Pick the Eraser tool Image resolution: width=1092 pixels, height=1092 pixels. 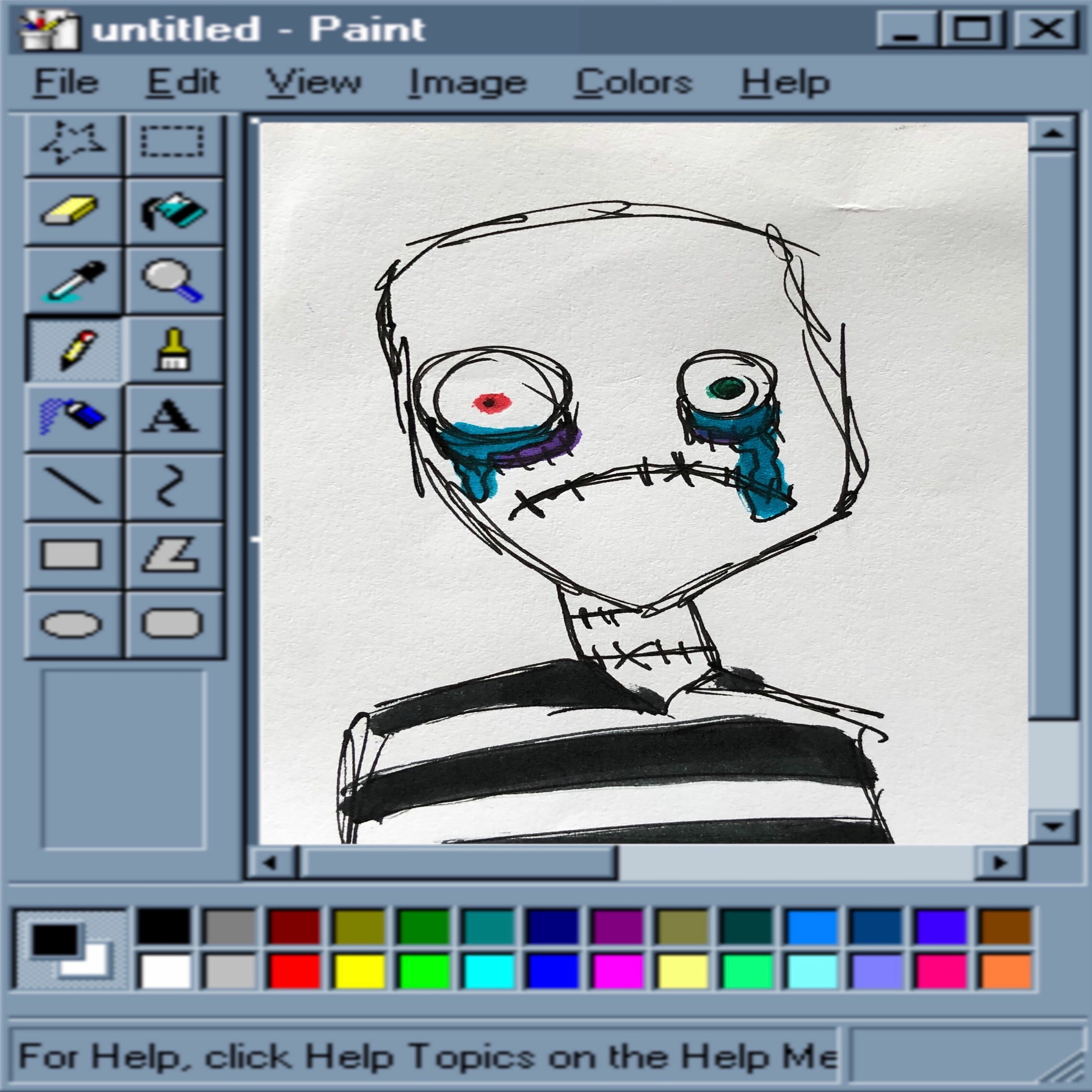(74, 211)
